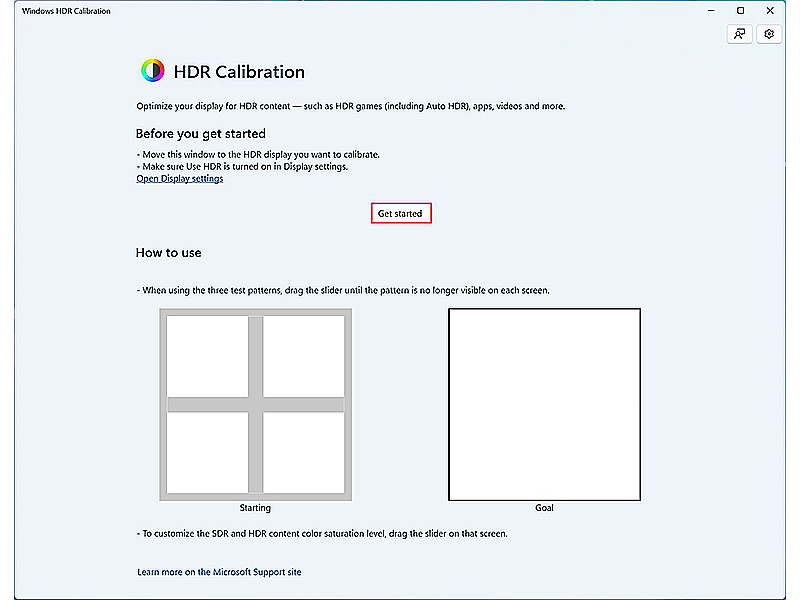Open Display settings link
Viewport: 800px width, 600px height.
click(180, 179)
